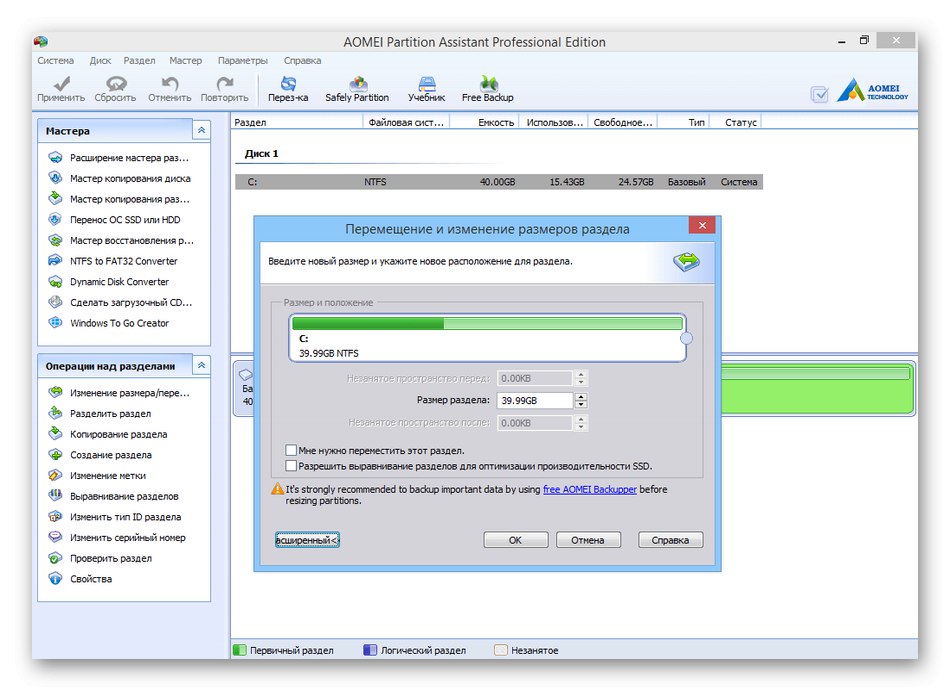Screen dimensions: 950x691
Task: Click the Применить (Apply) checkmark icon
Action: pyautogui.click(x=61, y=83)
